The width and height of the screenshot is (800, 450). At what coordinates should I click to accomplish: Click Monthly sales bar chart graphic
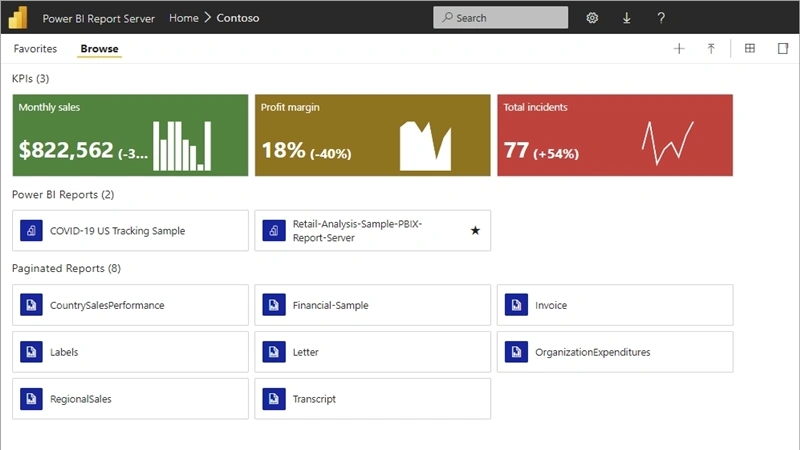pos(182,146)
